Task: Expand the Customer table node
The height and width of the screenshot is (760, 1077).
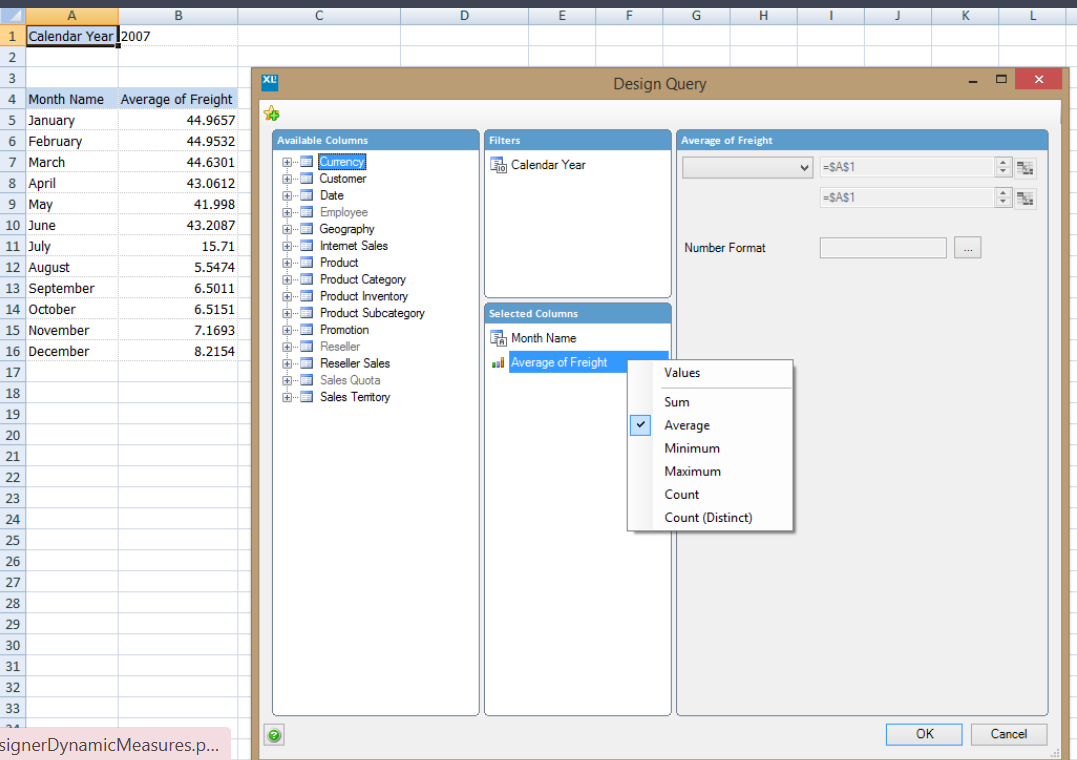Action: point(286,178)
